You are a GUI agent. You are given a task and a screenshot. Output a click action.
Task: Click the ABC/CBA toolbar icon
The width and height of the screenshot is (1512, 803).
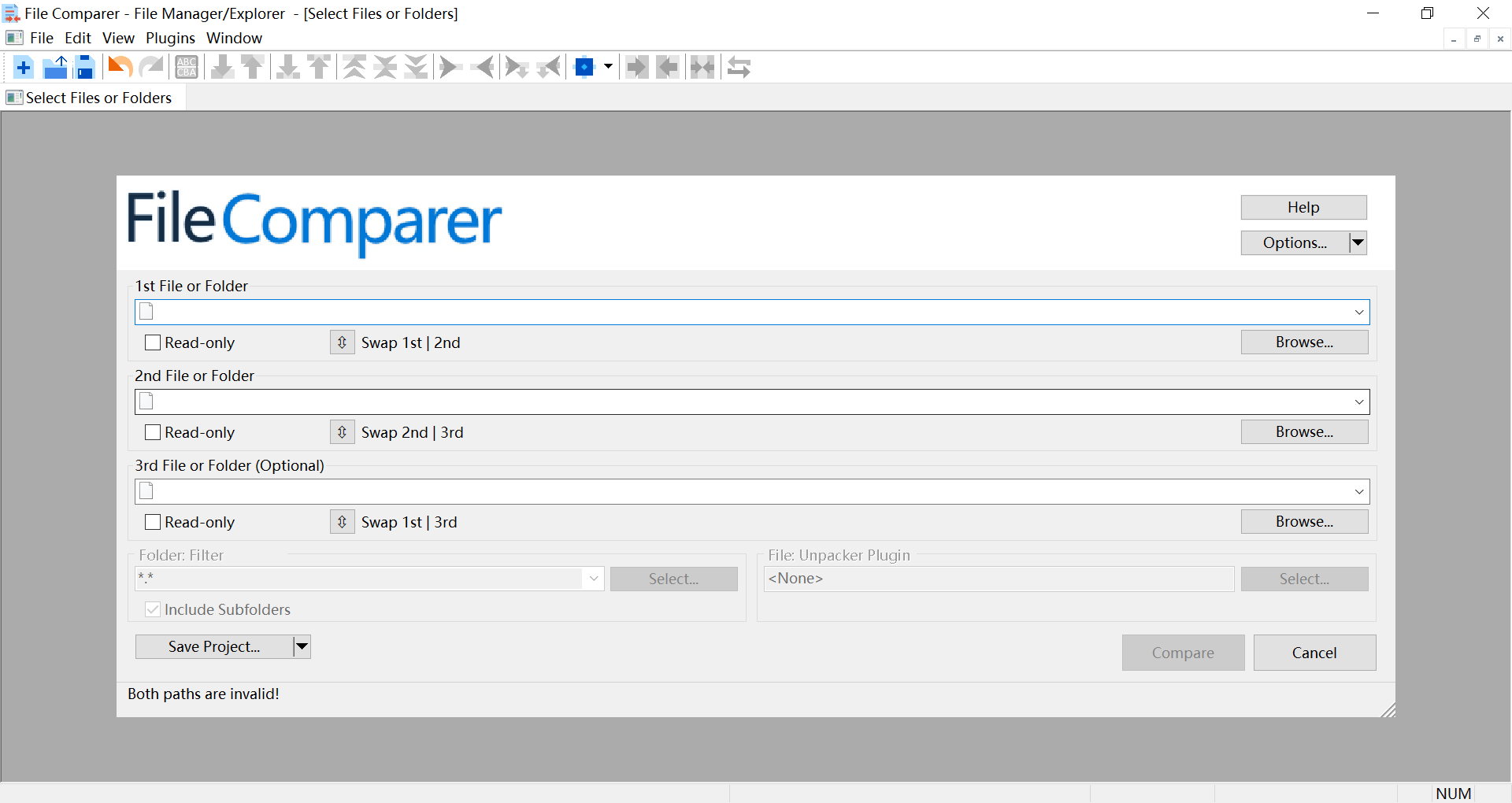pos(187,68)
